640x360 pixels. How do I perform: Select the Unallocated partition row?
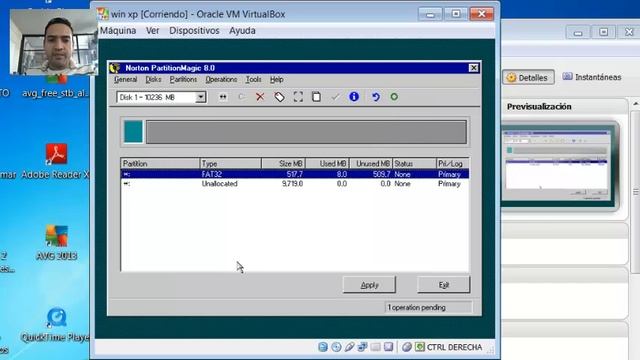(x=295, y=184)
